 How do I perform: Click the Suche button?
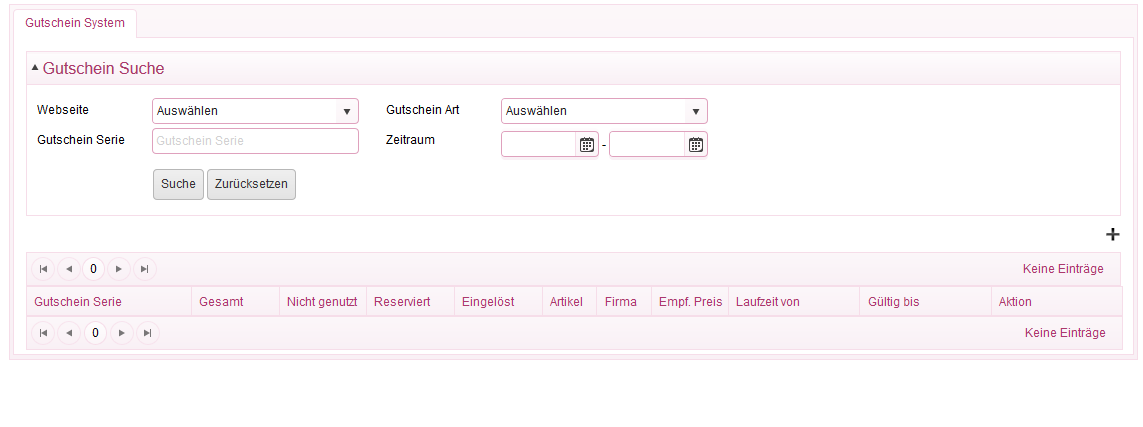click(179, 184)
